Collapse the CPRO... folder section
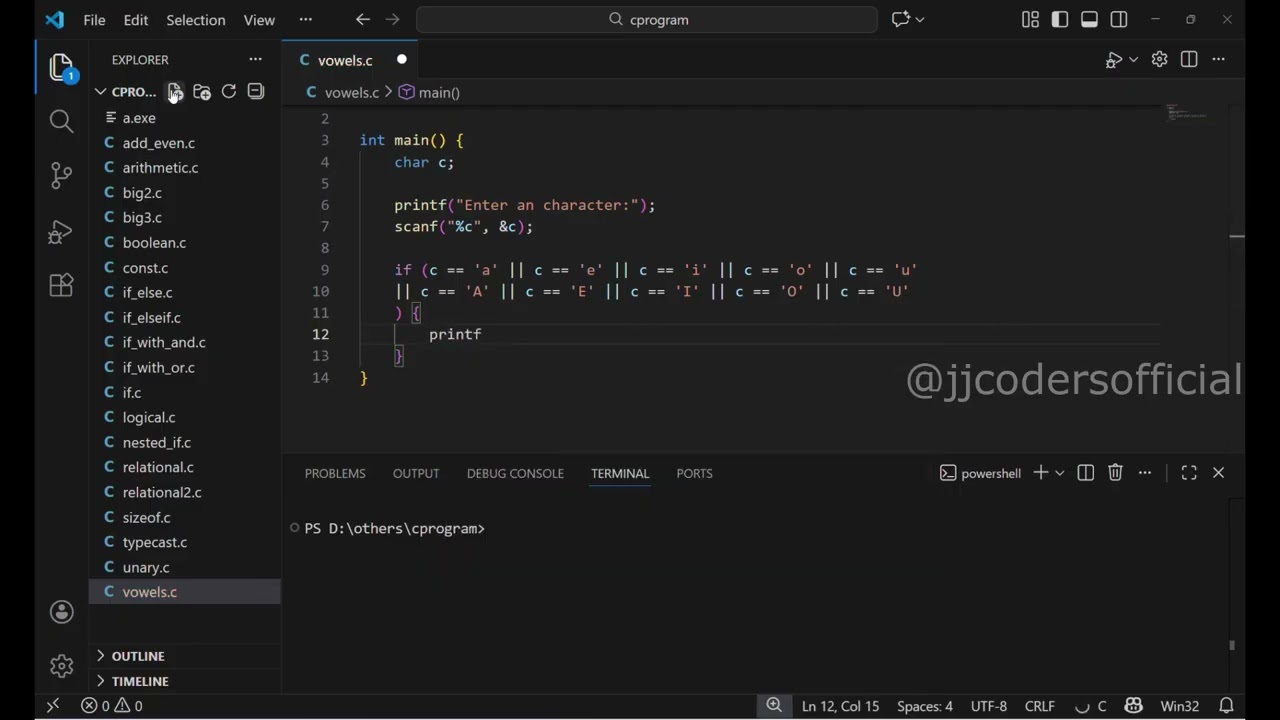The height and width of the screenshot is (720, 1280). point(125,92)
